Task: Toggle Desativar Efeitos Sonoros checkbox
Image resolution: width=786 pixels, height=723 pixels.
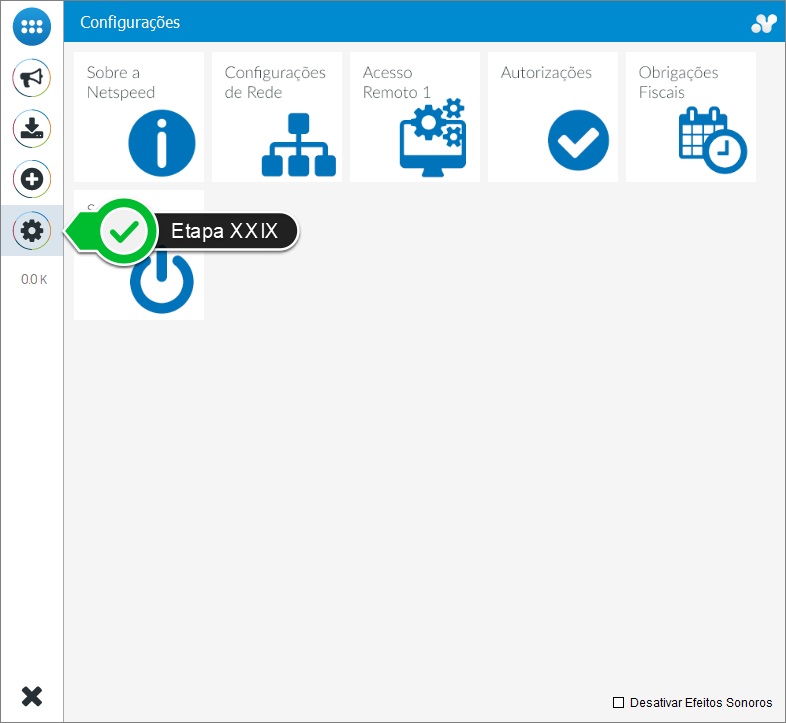Action: 619,702
